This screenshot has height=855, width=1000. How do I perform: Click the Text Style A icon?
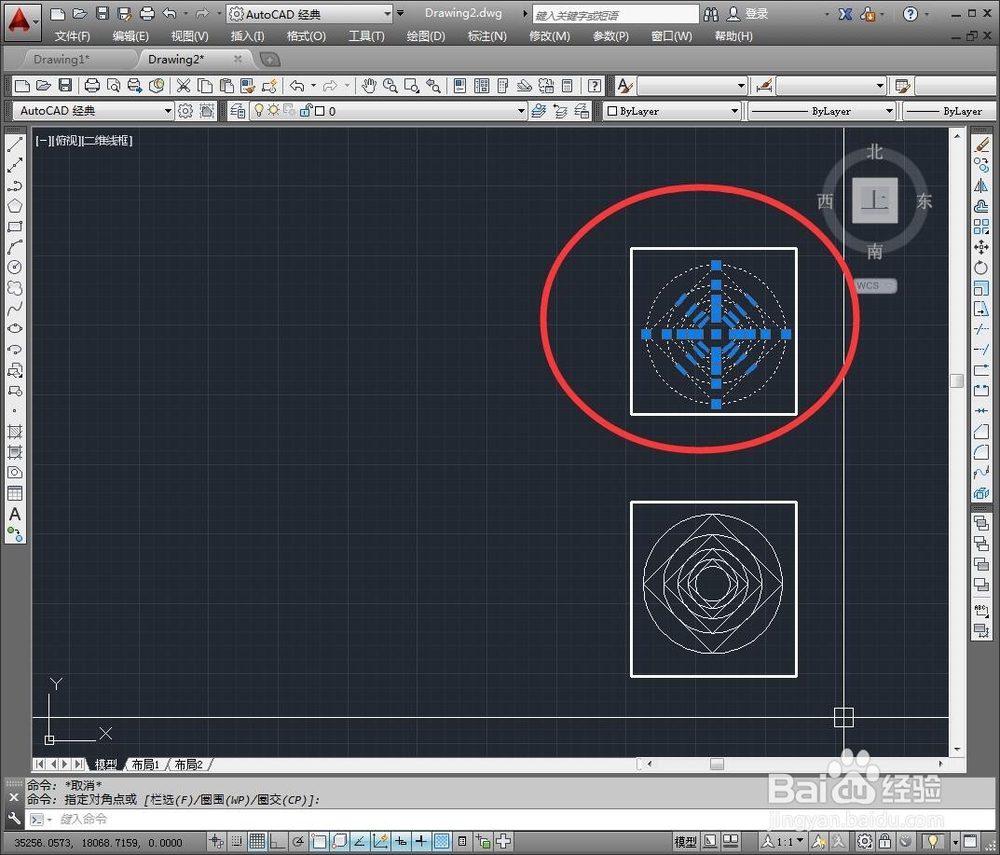tap(625, 85)
